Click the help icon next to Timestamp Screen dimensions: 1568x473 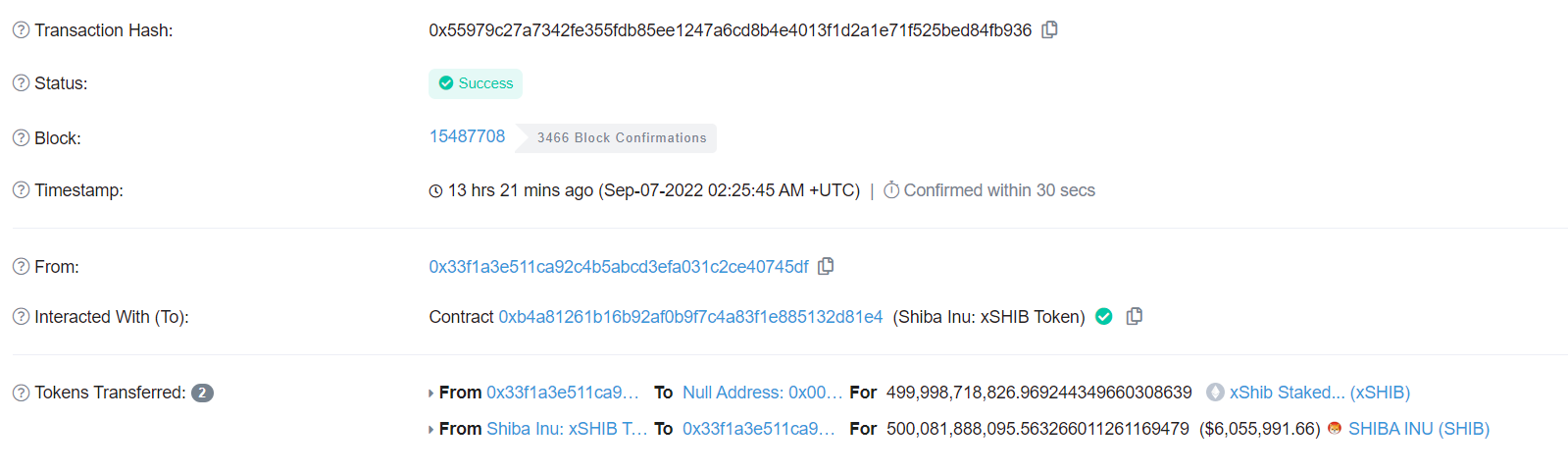tap(21, 190)
